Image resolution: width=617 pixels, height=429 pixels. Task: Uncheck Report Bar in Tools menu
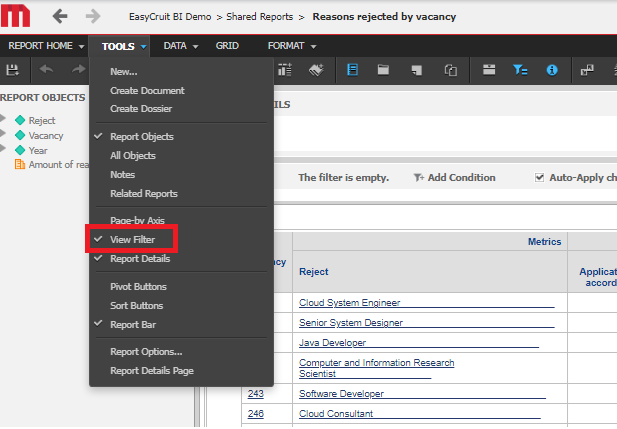(x=133, y=325)
